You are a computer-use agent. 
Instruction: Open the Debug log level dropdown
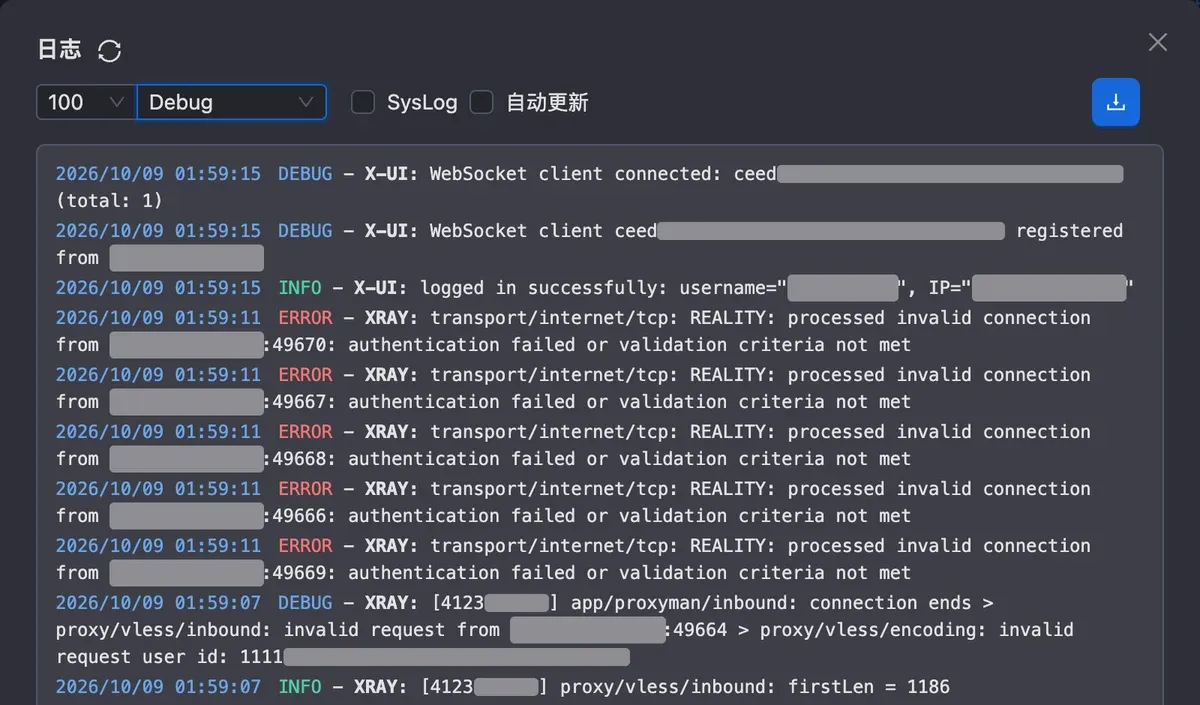[231, 102]
